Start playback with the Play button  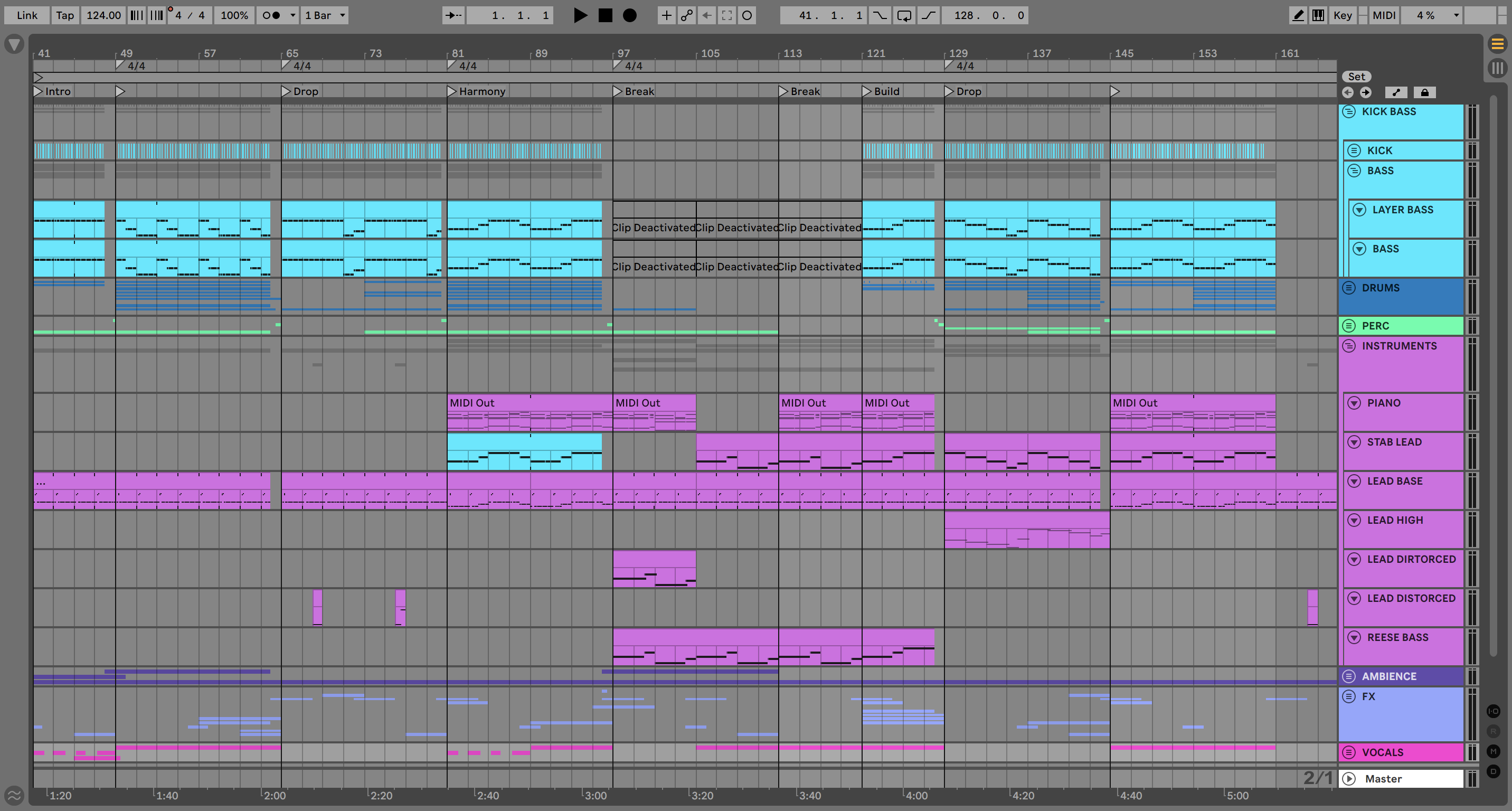point(580,15)
